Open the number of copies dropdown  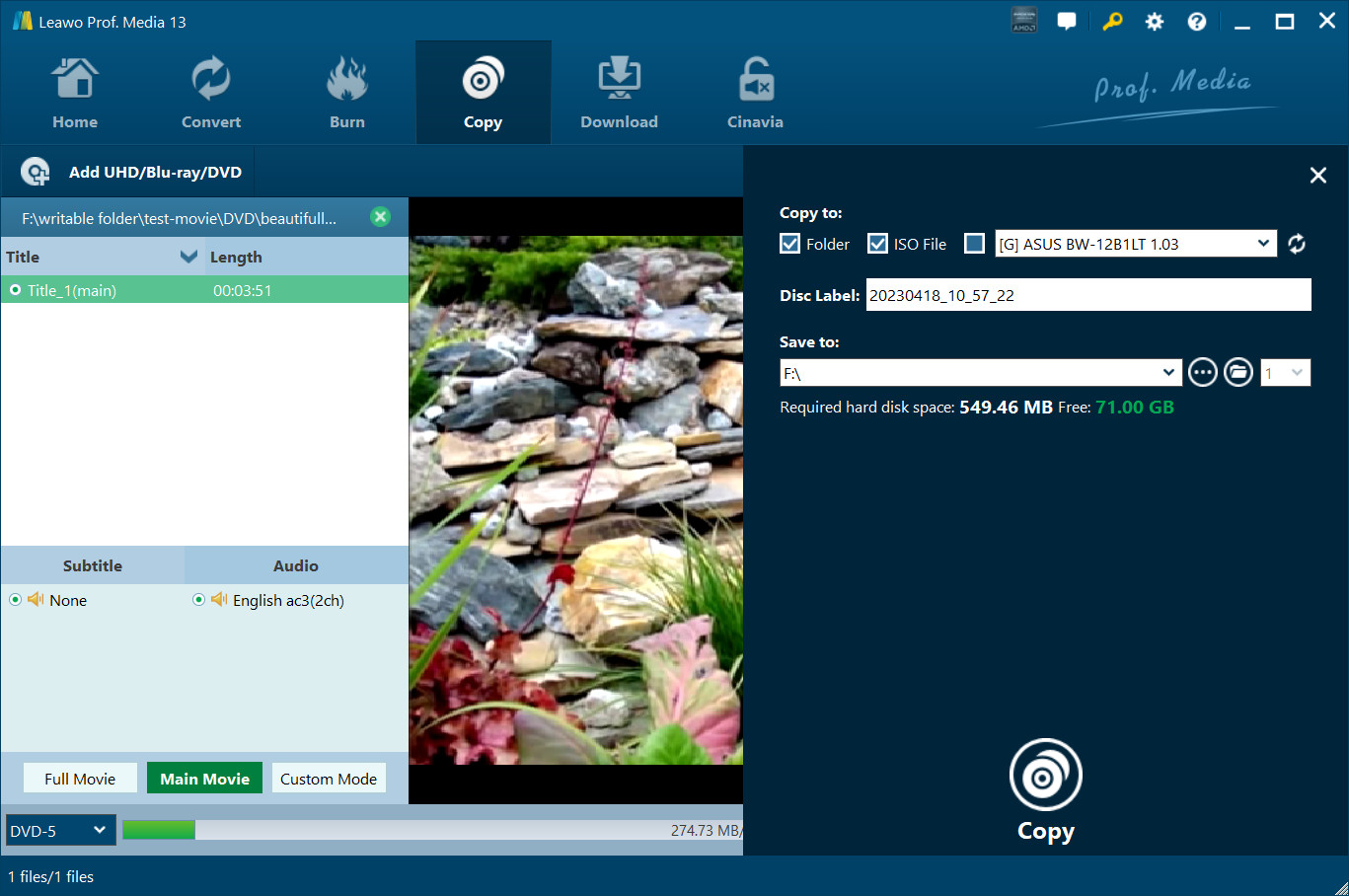point(1285,372)
